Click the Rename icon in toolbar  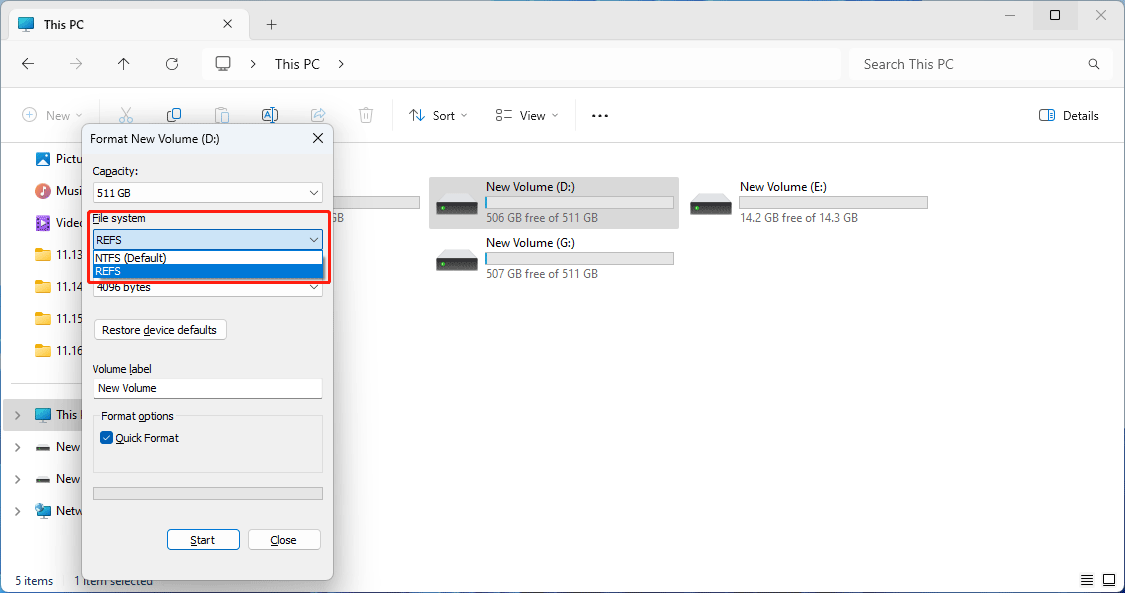click(269, 115)
